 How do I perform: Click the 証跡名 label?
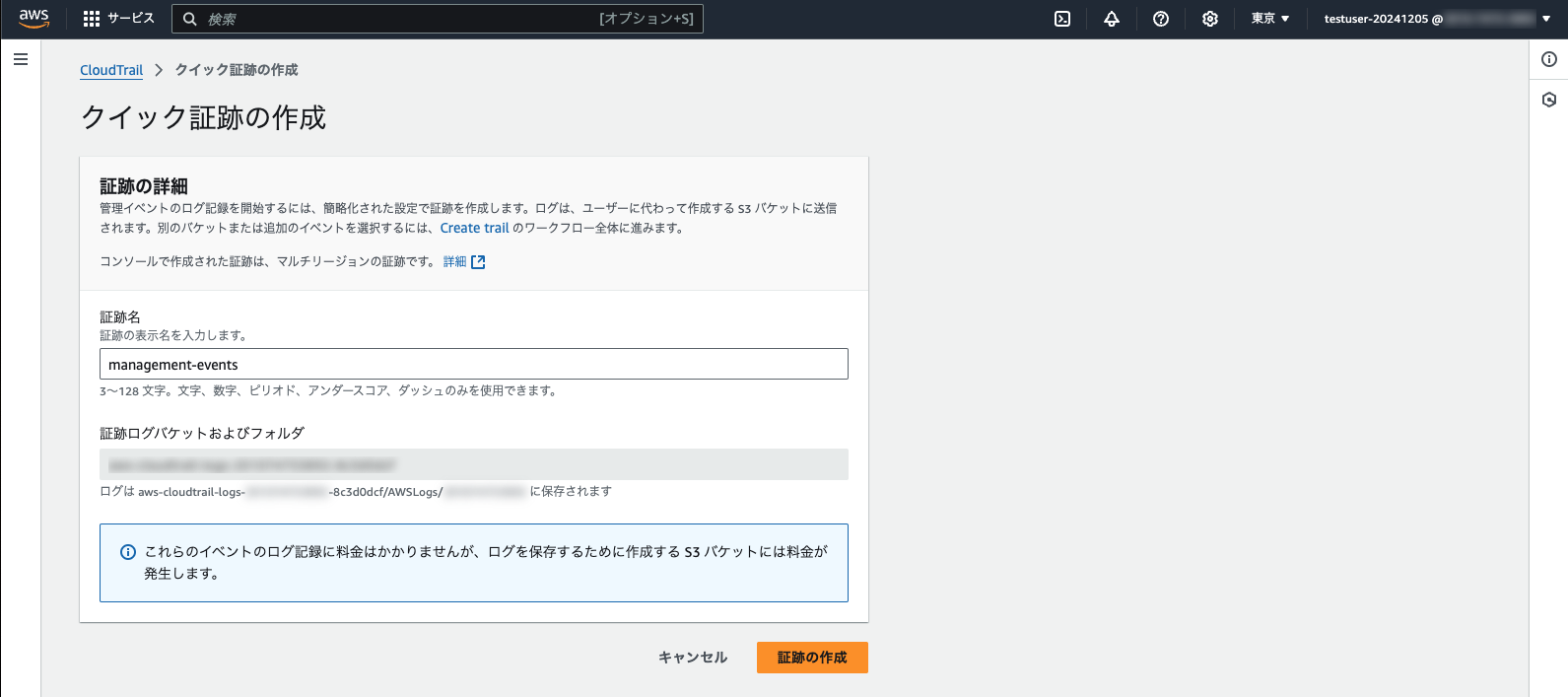pyautogui.click(x=120, y=316)
